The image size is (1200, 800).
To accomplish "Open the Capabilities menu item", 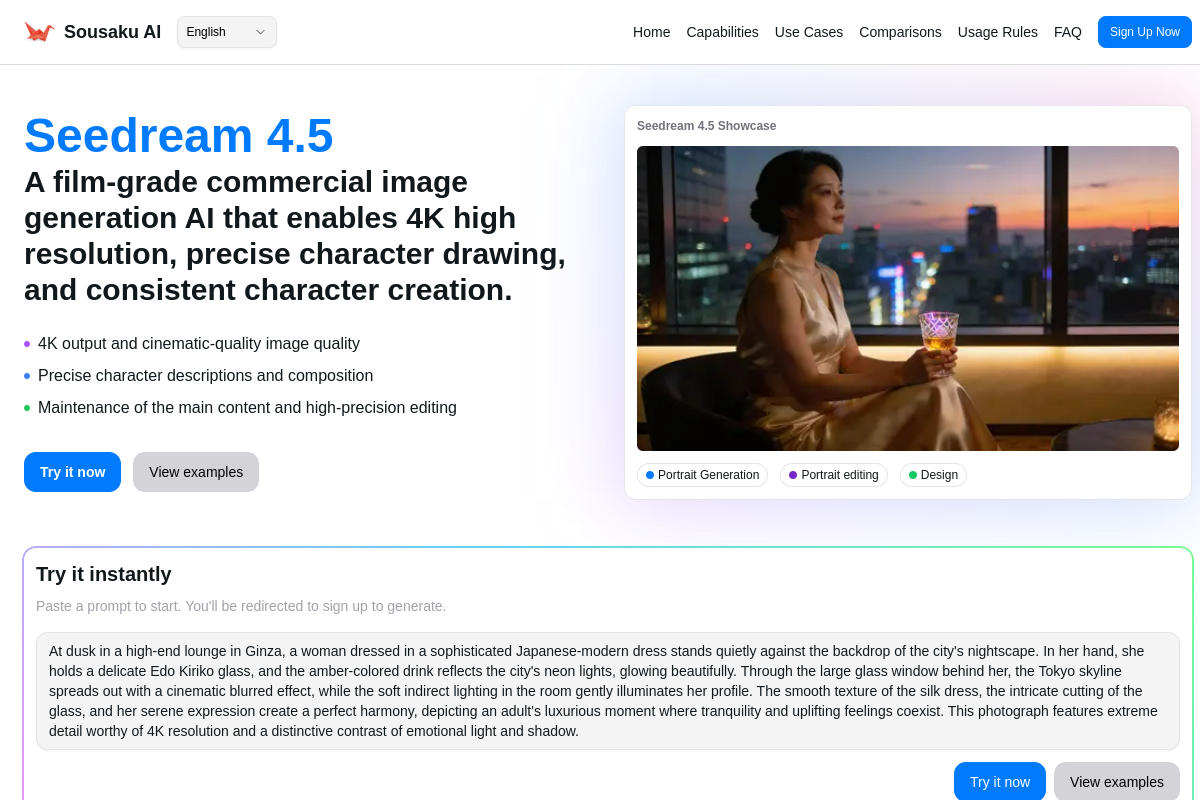I will pyautogui.click(x=722, y=32).
